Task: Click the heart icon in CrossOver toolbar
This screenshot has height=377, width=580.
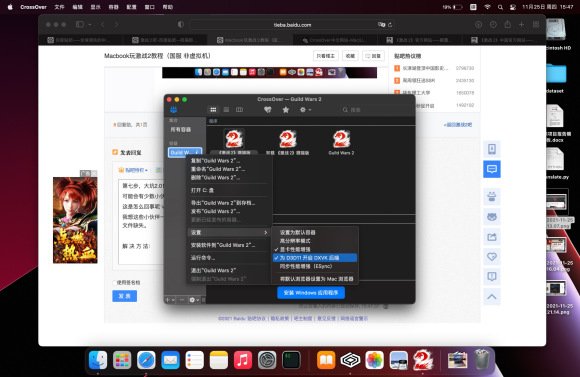Action: click(267, 110)
